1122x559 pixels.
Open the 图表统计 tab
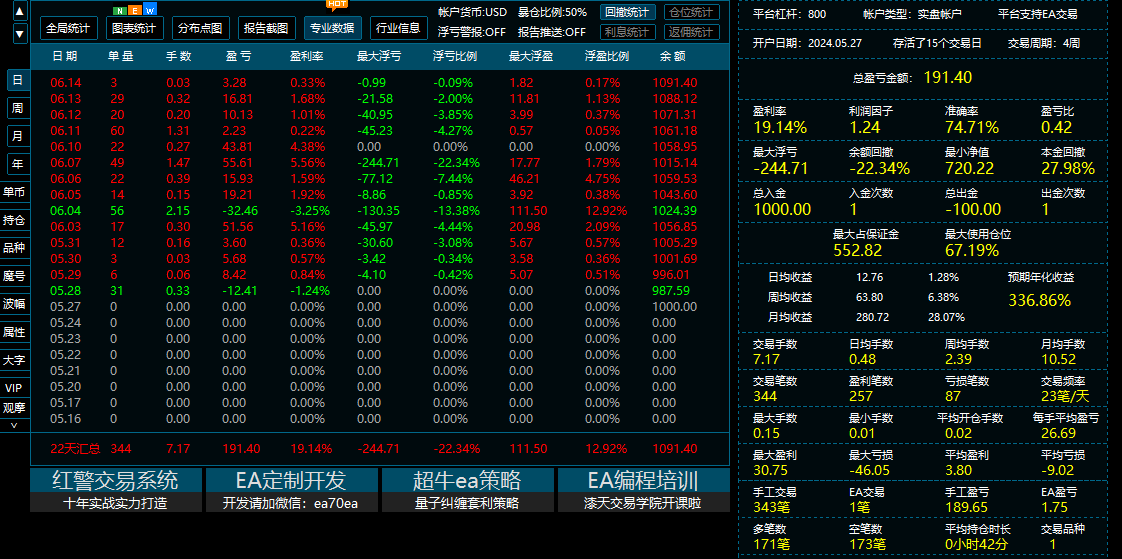(x=135, y=29)
